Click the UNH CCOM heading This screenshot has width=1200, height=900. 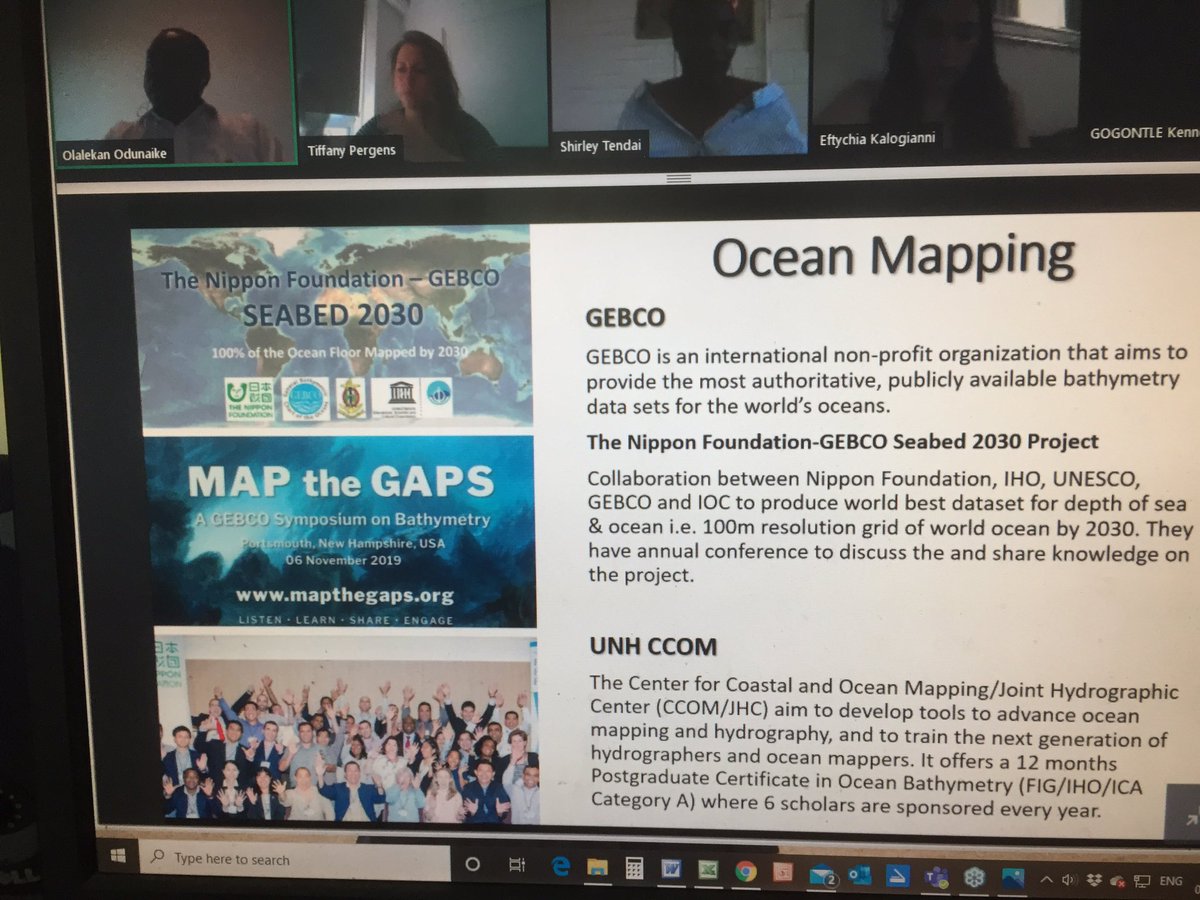653,647
